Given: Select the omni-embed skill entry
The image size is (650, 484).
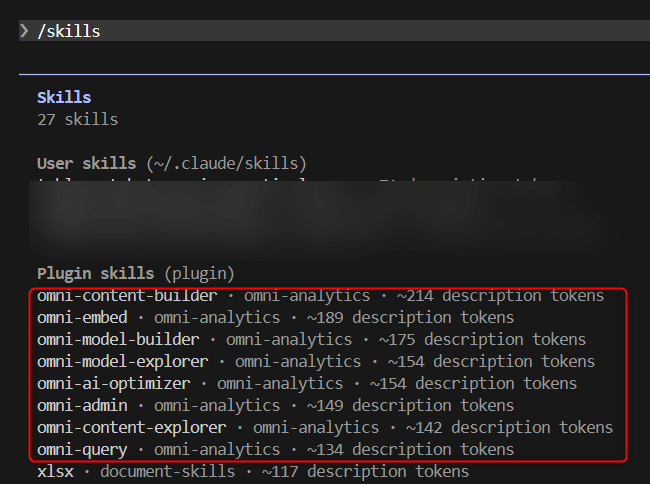Looking at the screenshot, I should tap(85, 318).
